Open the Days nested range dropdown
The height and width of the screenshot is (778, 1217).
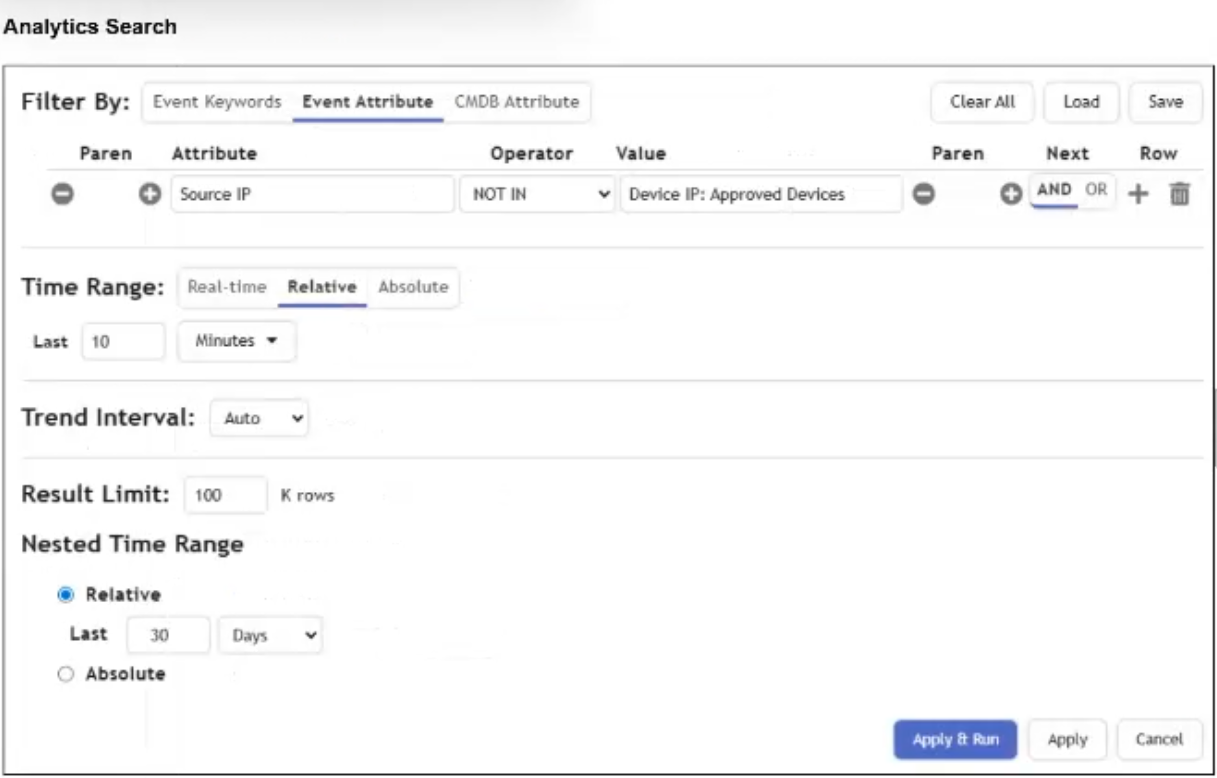click(270, 635)
